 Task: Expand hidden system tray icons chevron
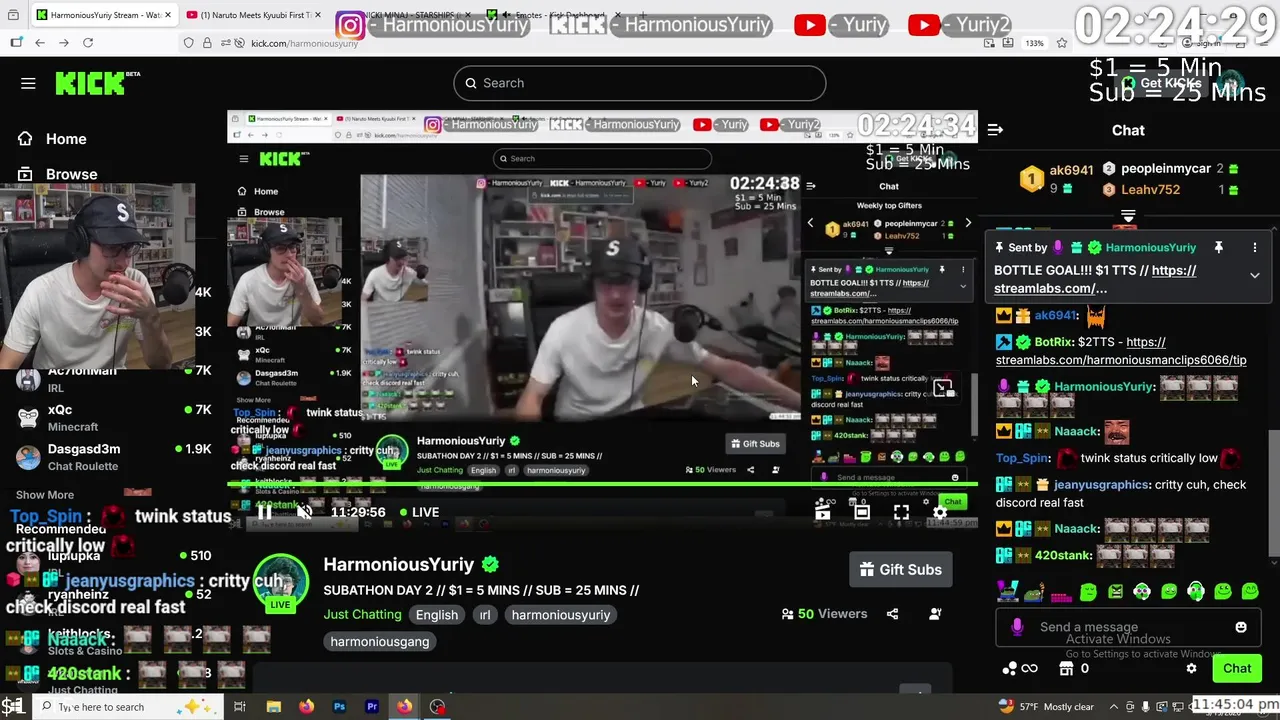1116,707
